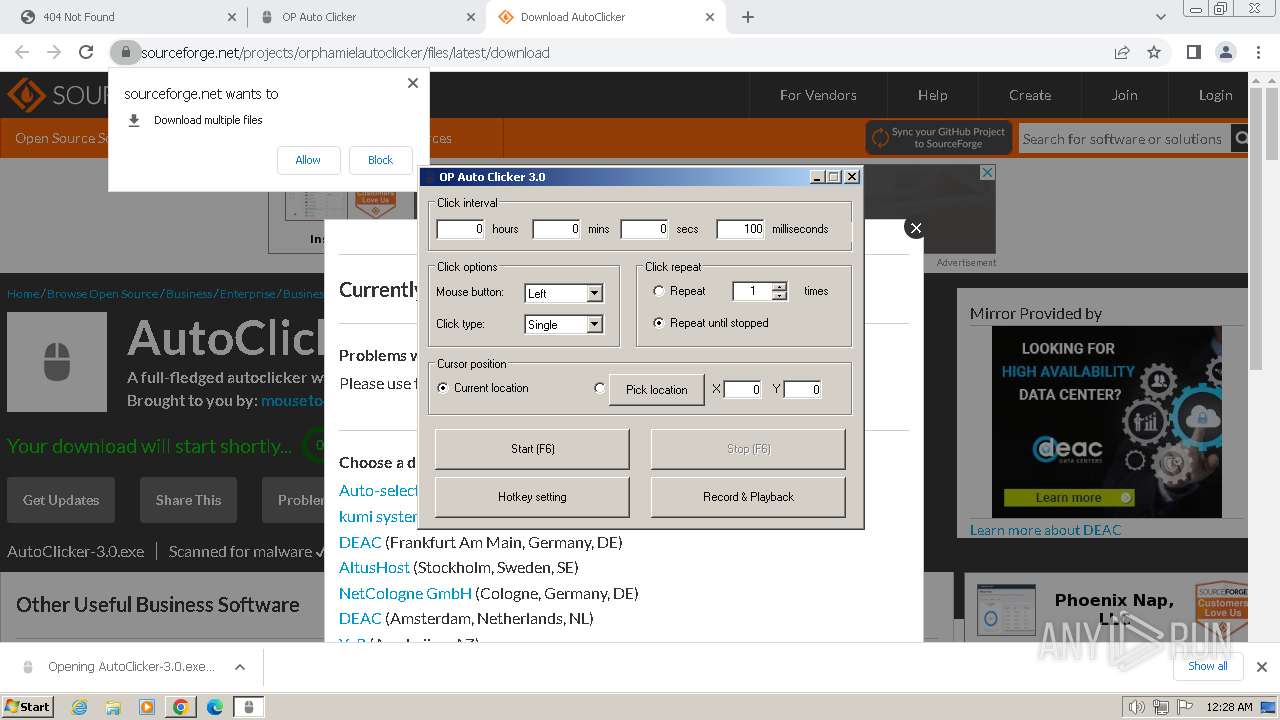Close the mirror chooser overlay with round X
The height and width of the screenshot is (720, 1280).
pos(915,228)
